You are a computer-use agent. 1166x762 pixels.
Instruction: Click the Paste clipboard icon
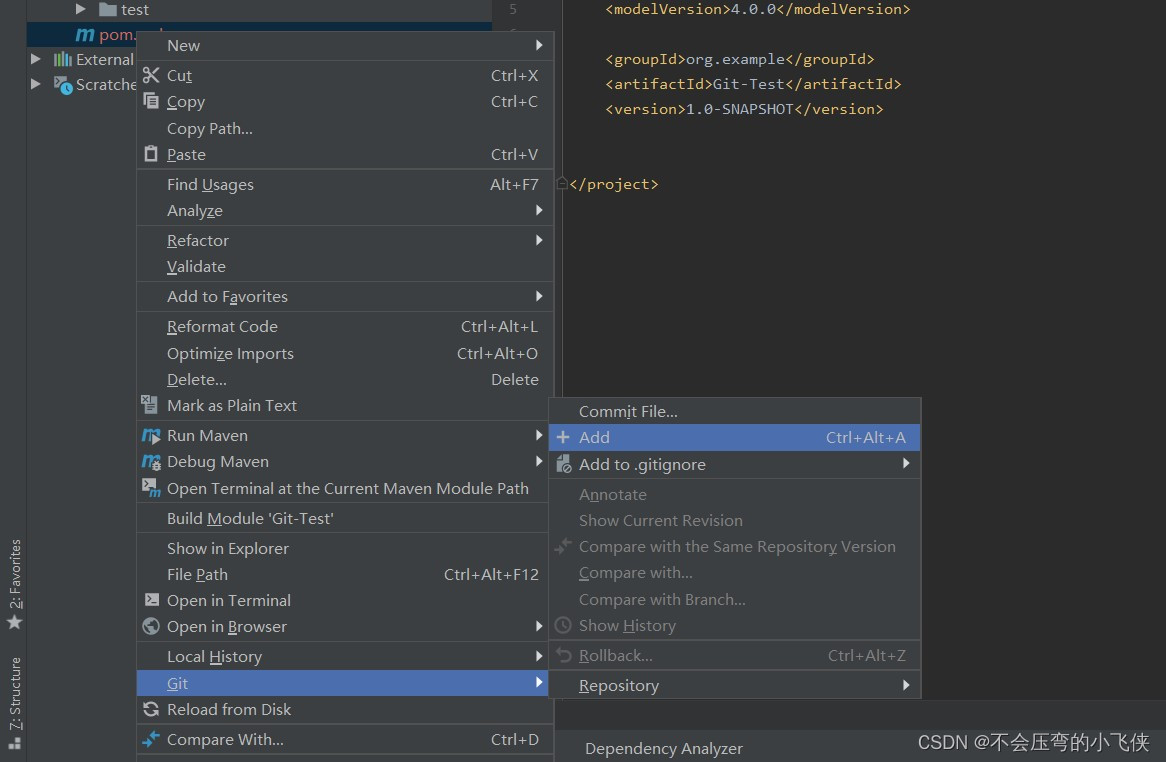(x=151, y=154)
